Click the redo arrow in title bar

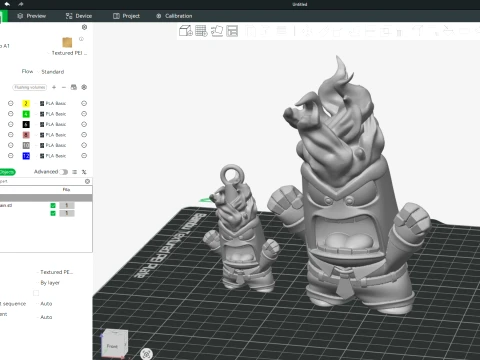21,4
